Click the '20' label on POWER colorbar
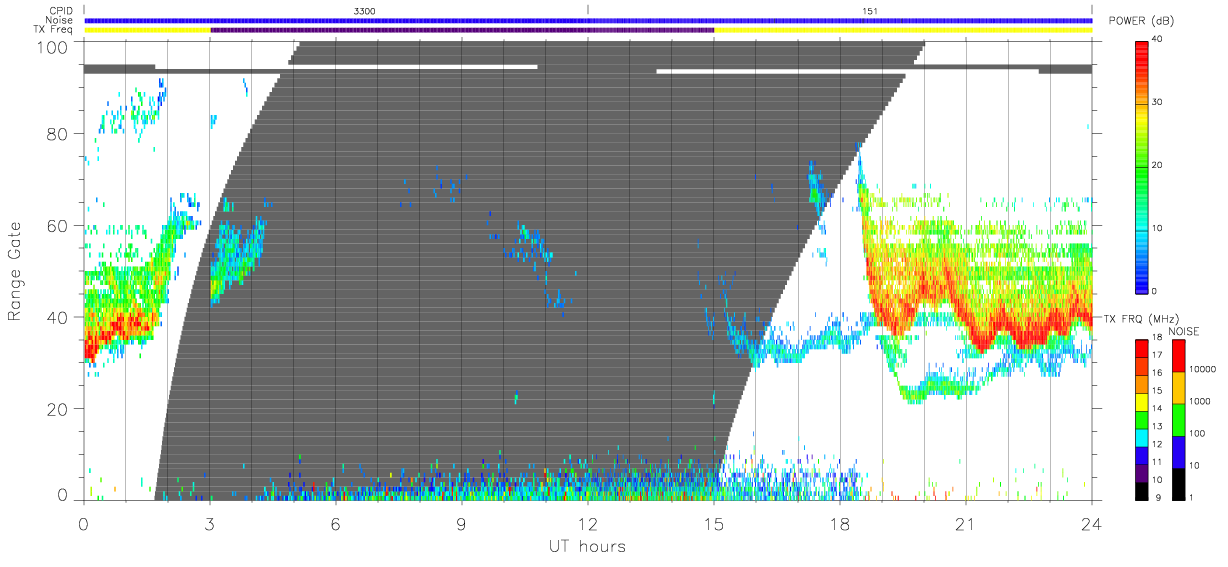1228x567 pixels. click(1157, 165)
